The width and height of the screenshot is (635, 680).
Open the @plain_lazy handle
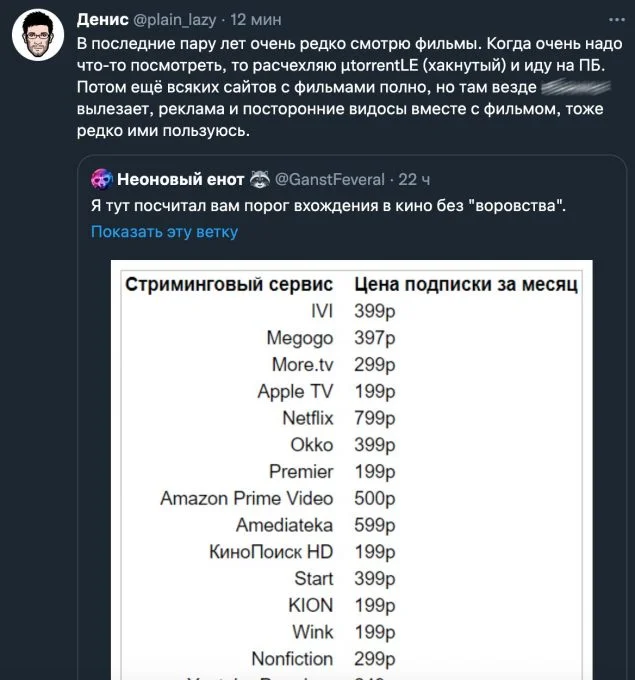[174, 20]
